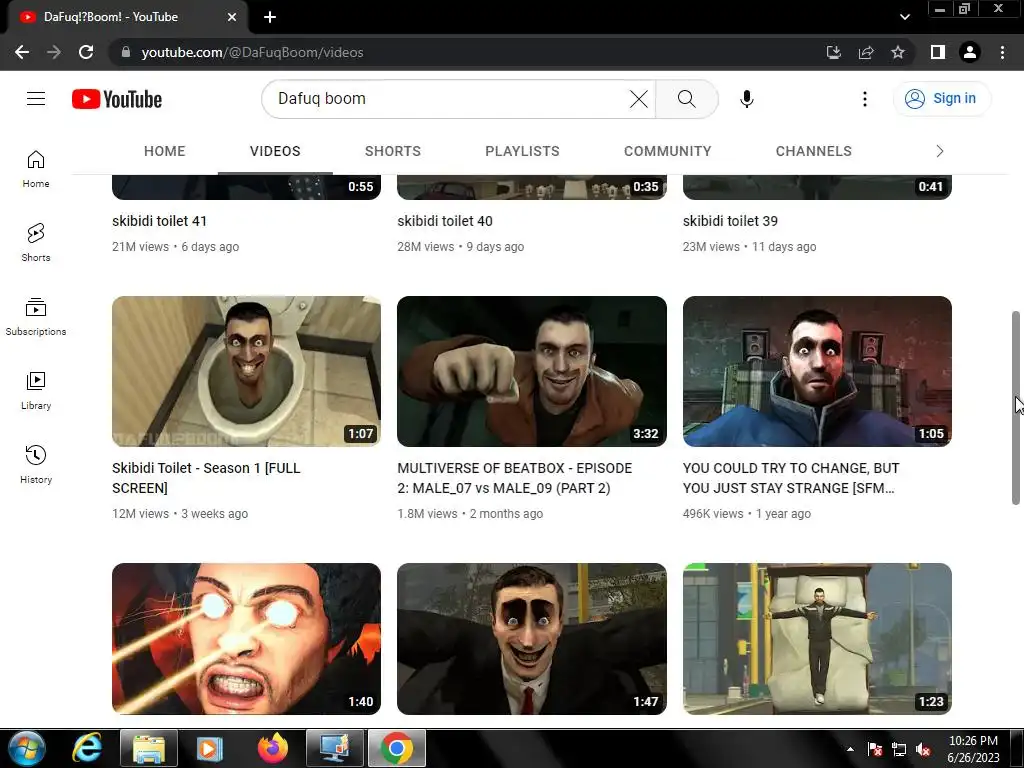Go to Home in the sidebar

pyautogui.click(x=36, y=168)
